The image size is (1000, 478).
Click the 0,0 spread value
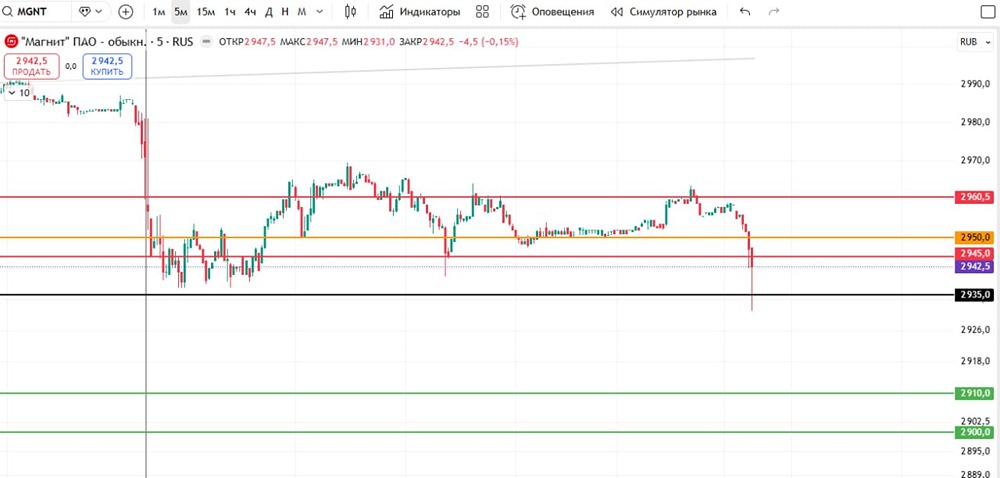71,66
